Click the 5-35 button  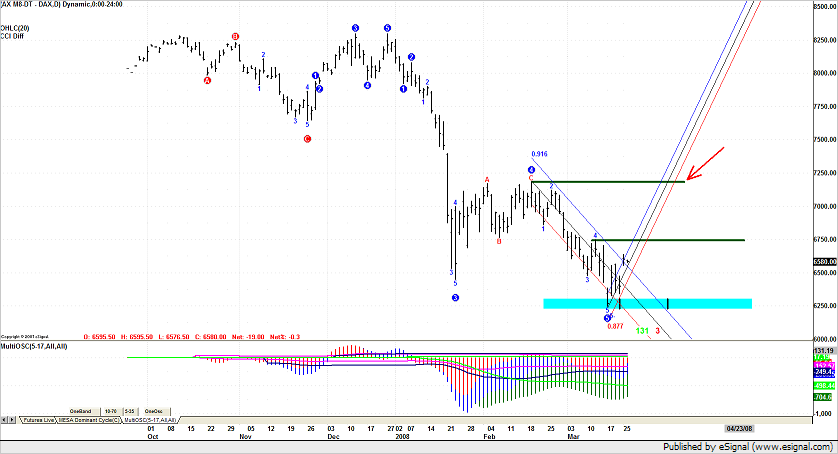pos(129,411)
